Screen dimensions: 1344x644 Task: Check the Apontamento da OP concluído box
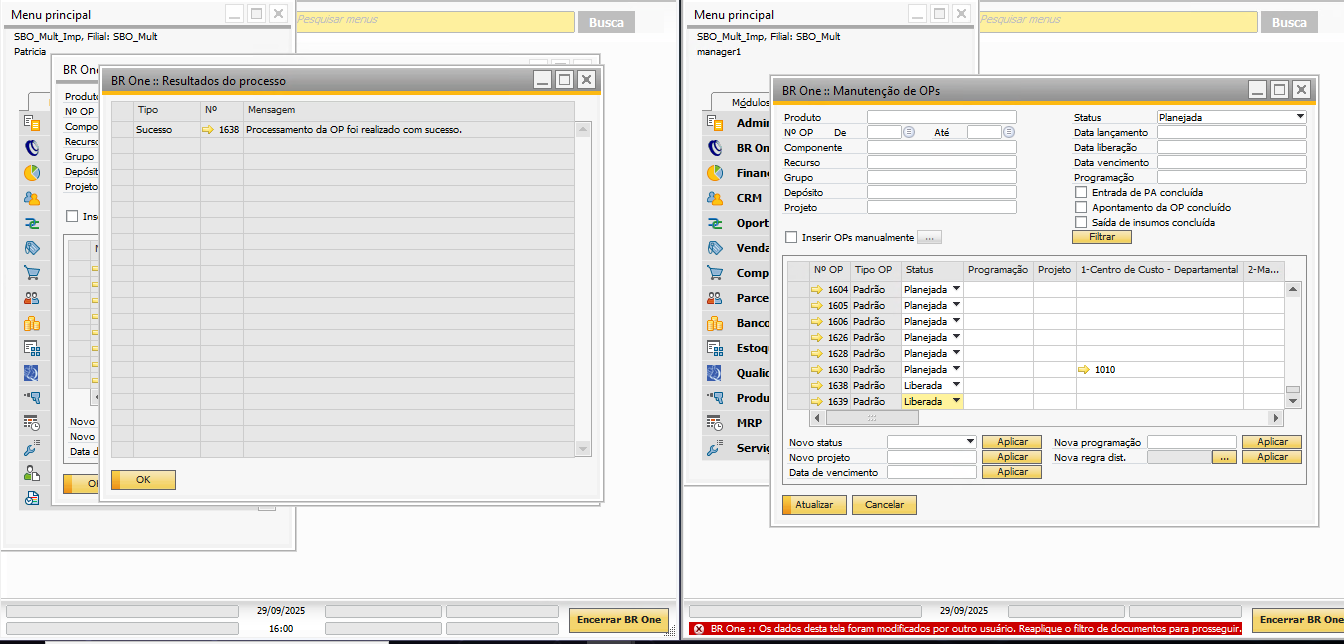pos(1081,207)
